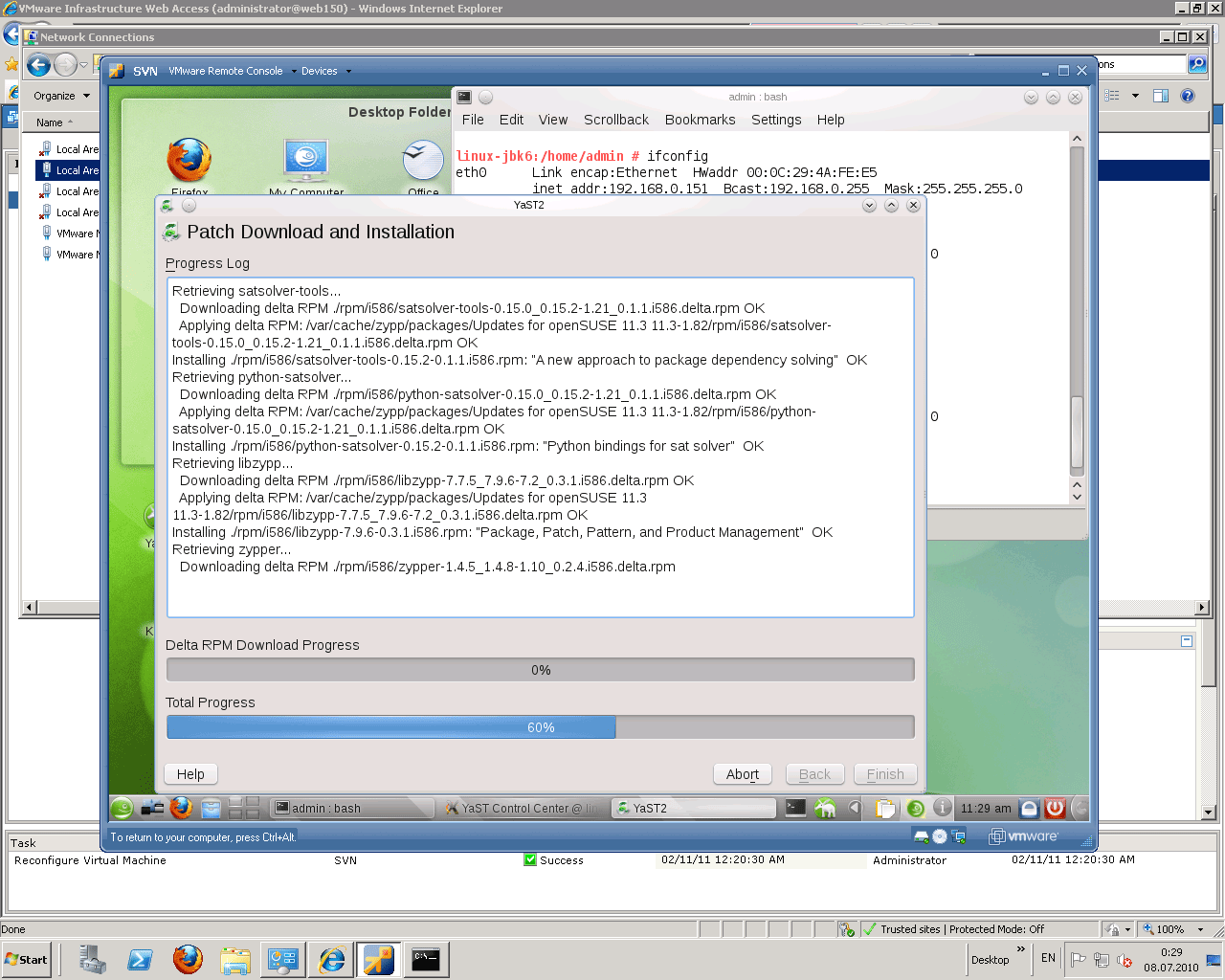Viewport: 1225px width, 980px height.
Task: Open Windows Explorer folder taskbar icon
Action: [235, 959]
